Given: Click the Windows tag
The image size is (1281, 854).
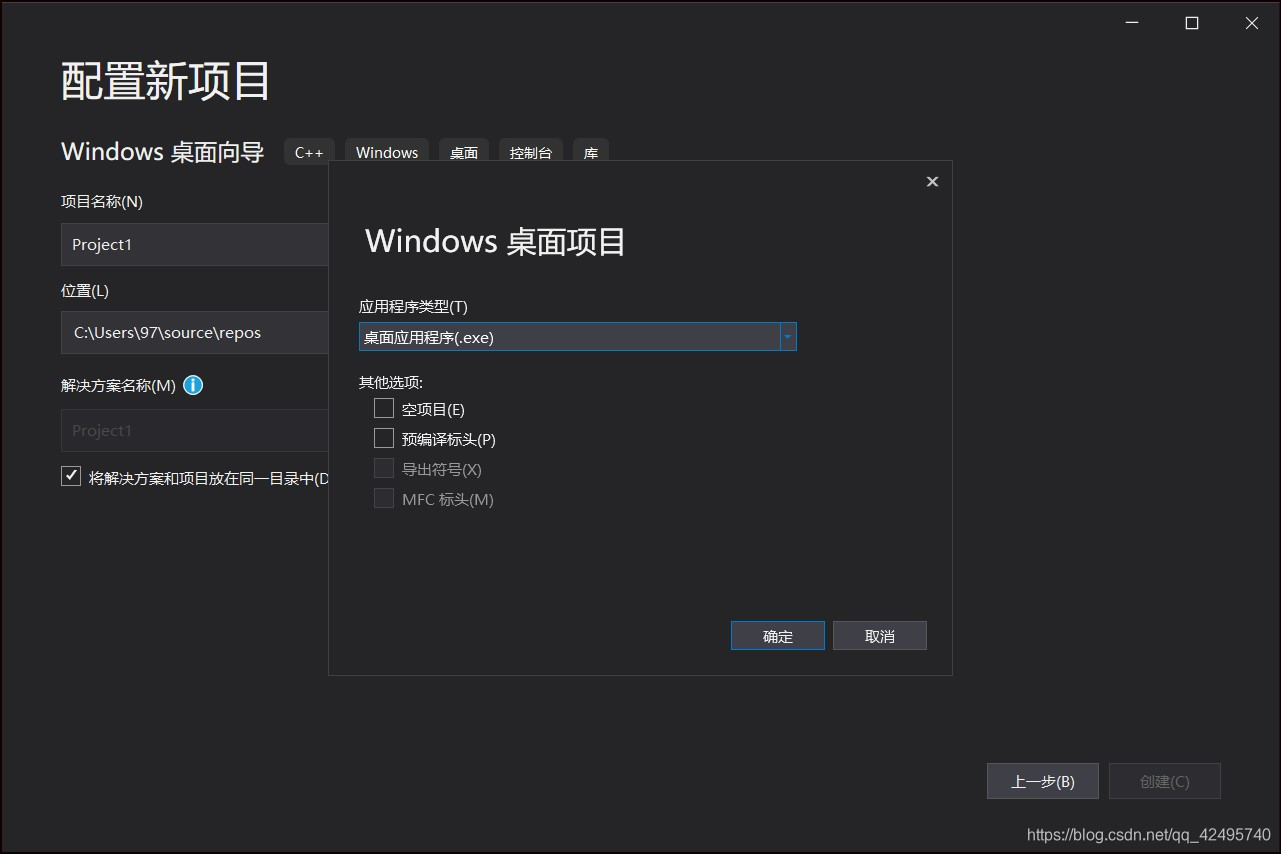Looking at the screenshot, I should [387, 152].
